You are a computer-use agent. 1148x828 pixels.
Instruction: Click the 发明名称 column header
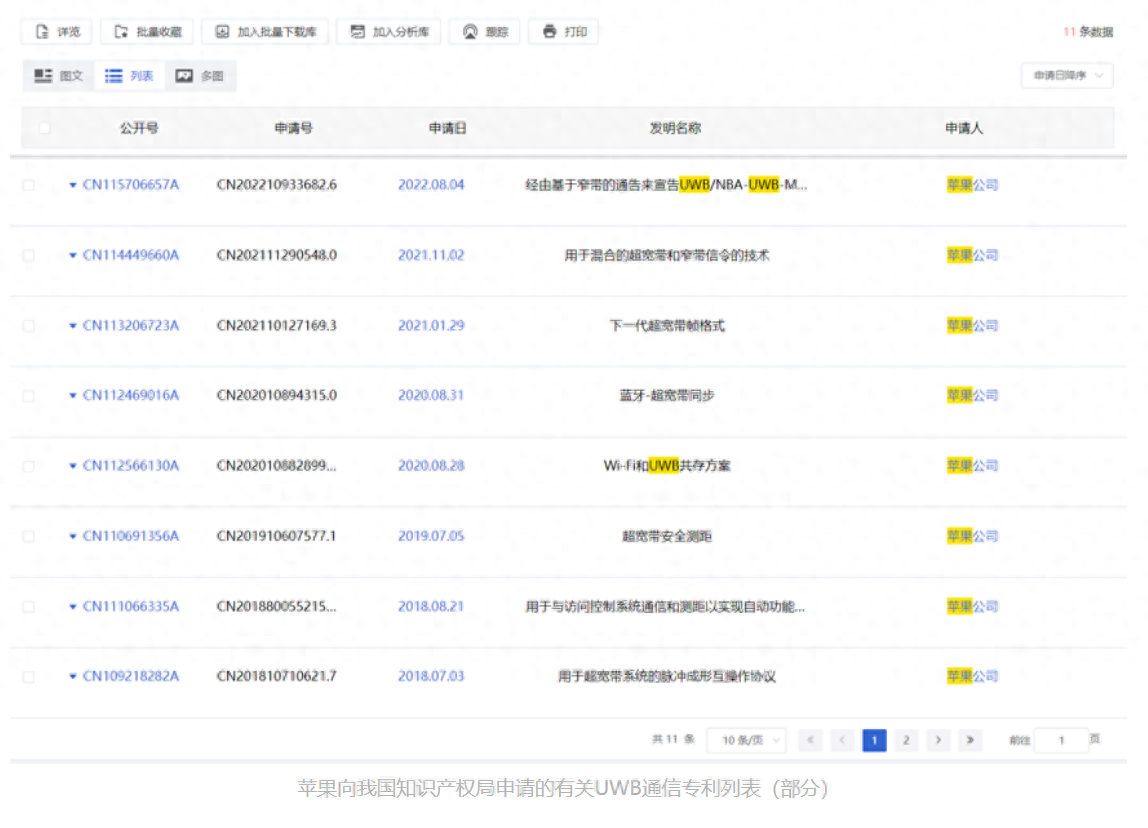(x=675, y=128)
